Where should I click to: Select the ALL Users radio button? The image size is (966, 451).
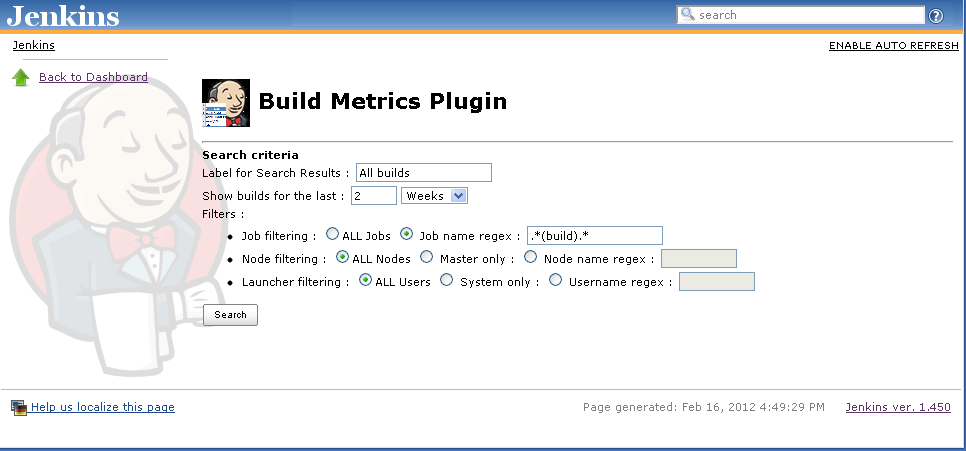coord(365,280)
